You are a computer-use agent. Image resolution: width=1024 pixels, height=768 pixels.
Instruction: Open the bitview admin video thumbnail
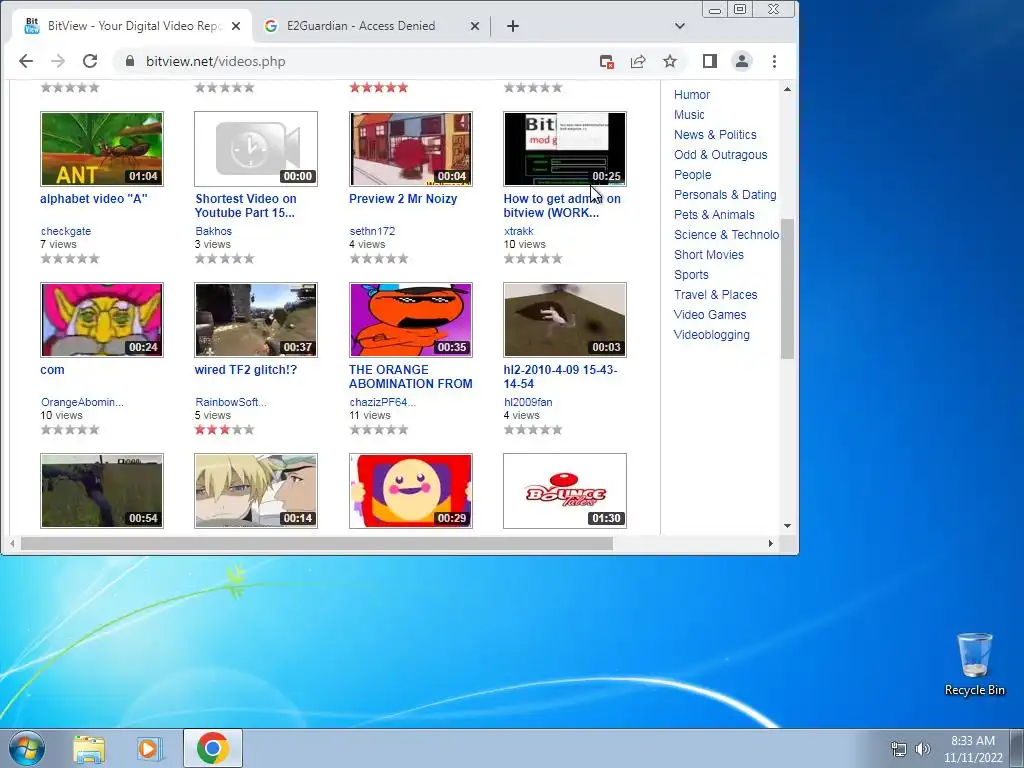pyautogui.click(x=565, y=149)
